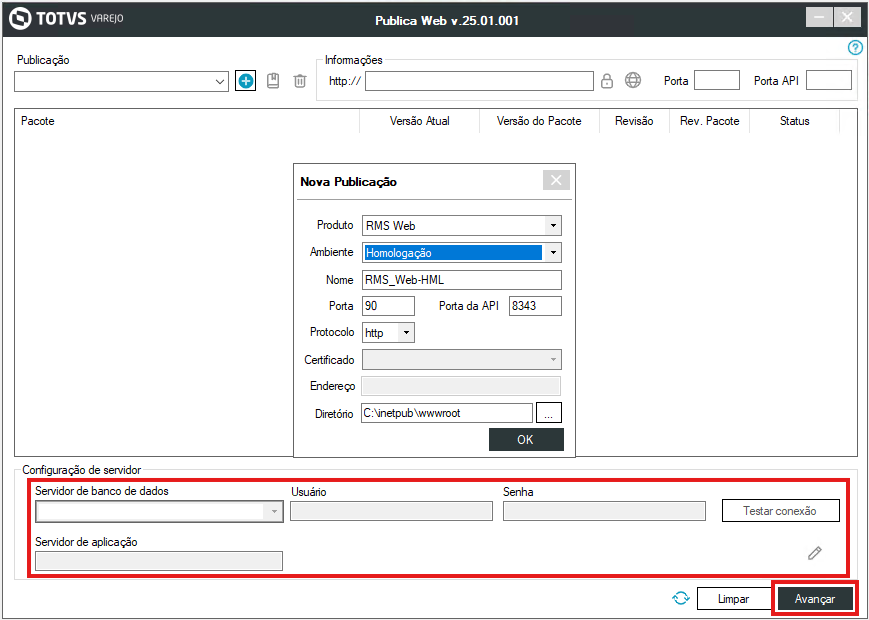Image resolution: width=869 pixels, height=620 pixels.
Task: Click the Endereço input field
Action: (461, 386)
